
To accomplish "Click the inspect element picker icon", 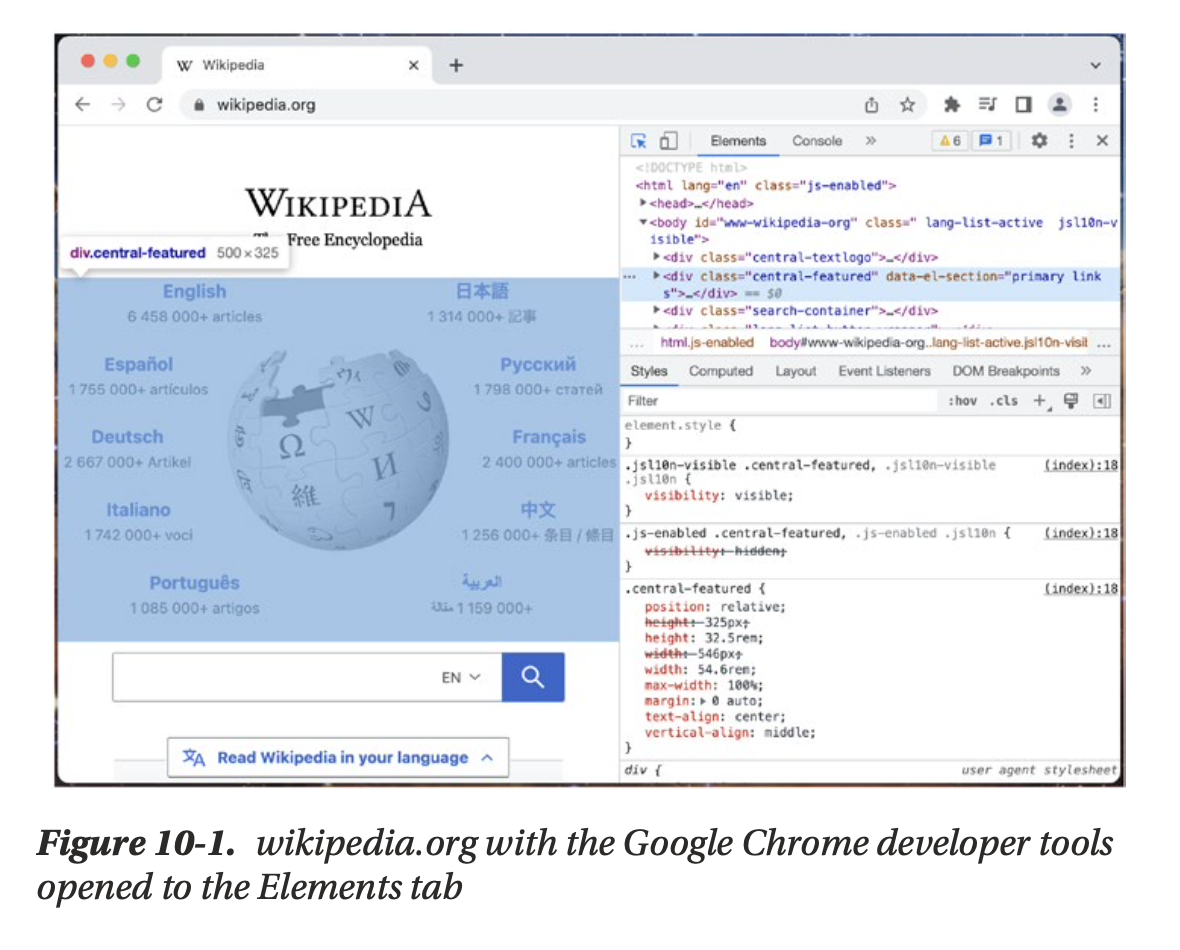I will pyautogui.click(x=639, y=141).
